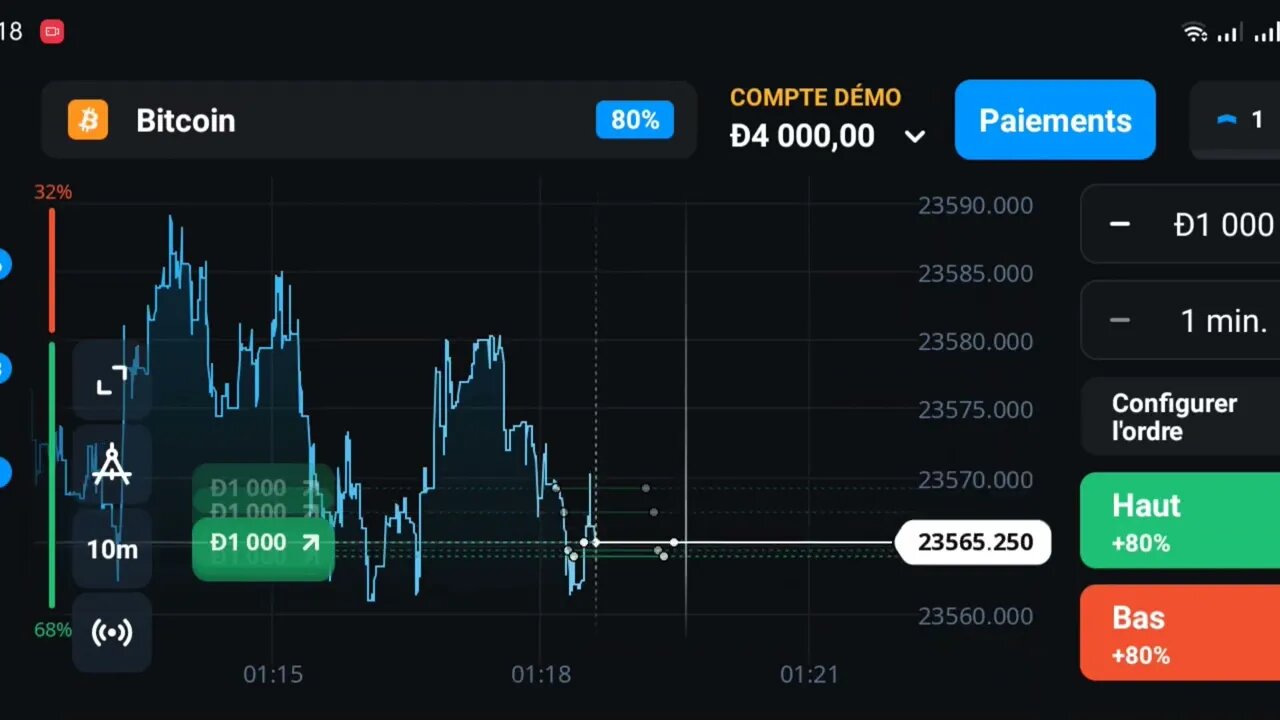This screenshot has width=1280, height=720.
Task: Open the Paiements page
Action: pos(1055,121)
